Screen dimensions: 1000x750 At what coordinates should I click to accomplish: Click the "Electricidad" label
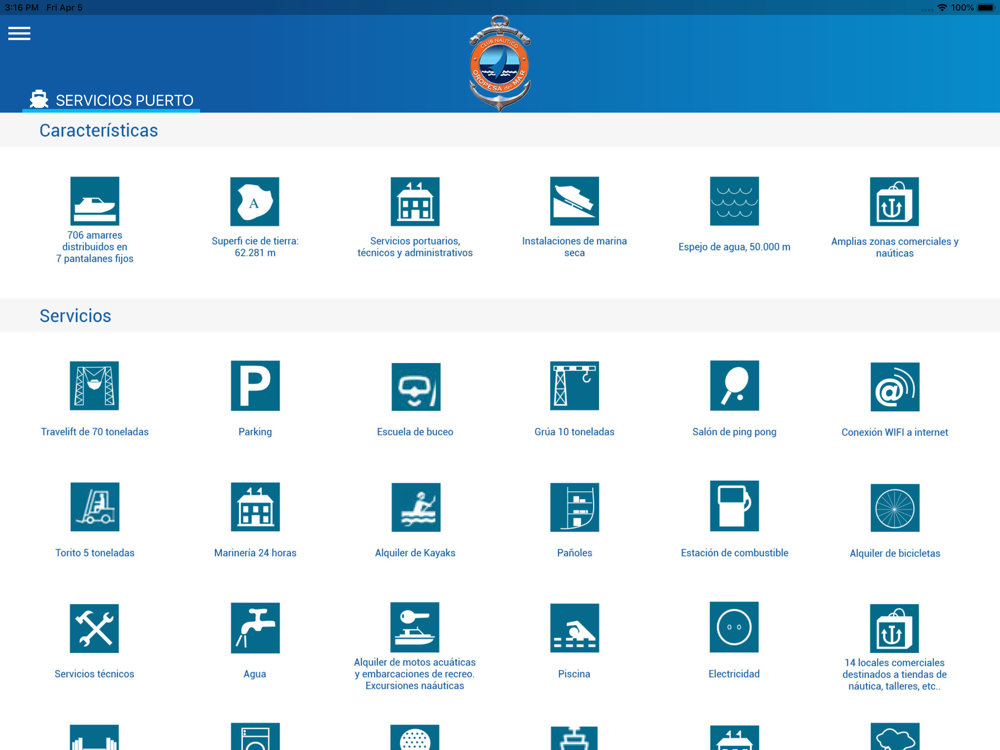point(734,674)
